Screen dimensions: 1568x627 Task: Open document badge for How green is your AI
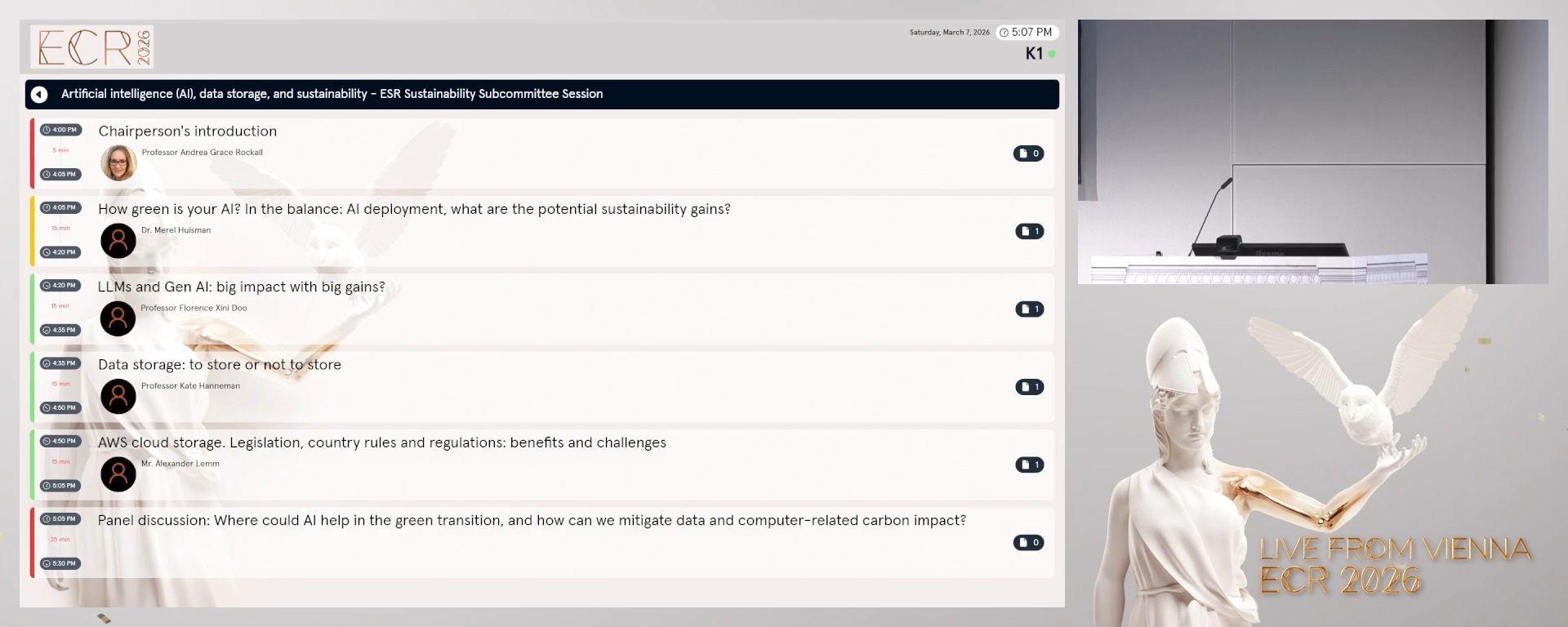click(x=1030, y=231)
